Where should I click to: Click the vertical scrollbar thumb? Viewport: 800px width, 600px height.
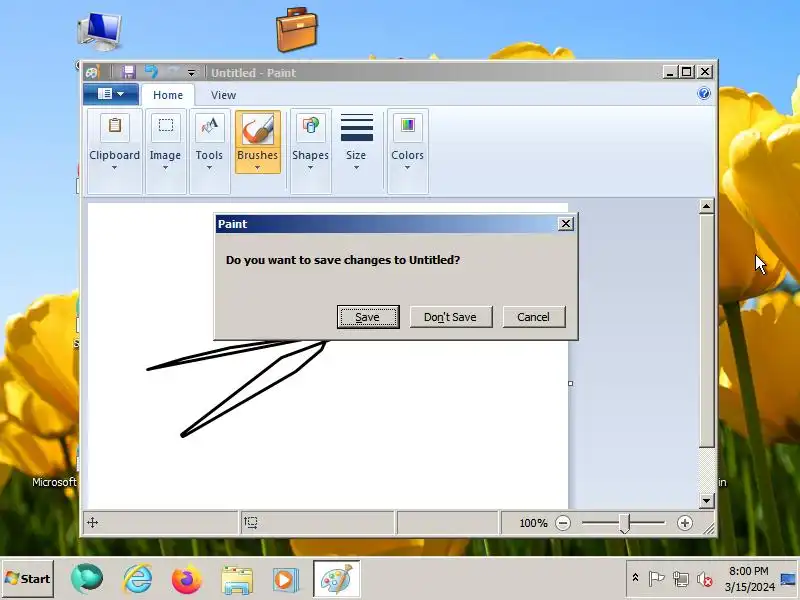click(x=706, y=331)
